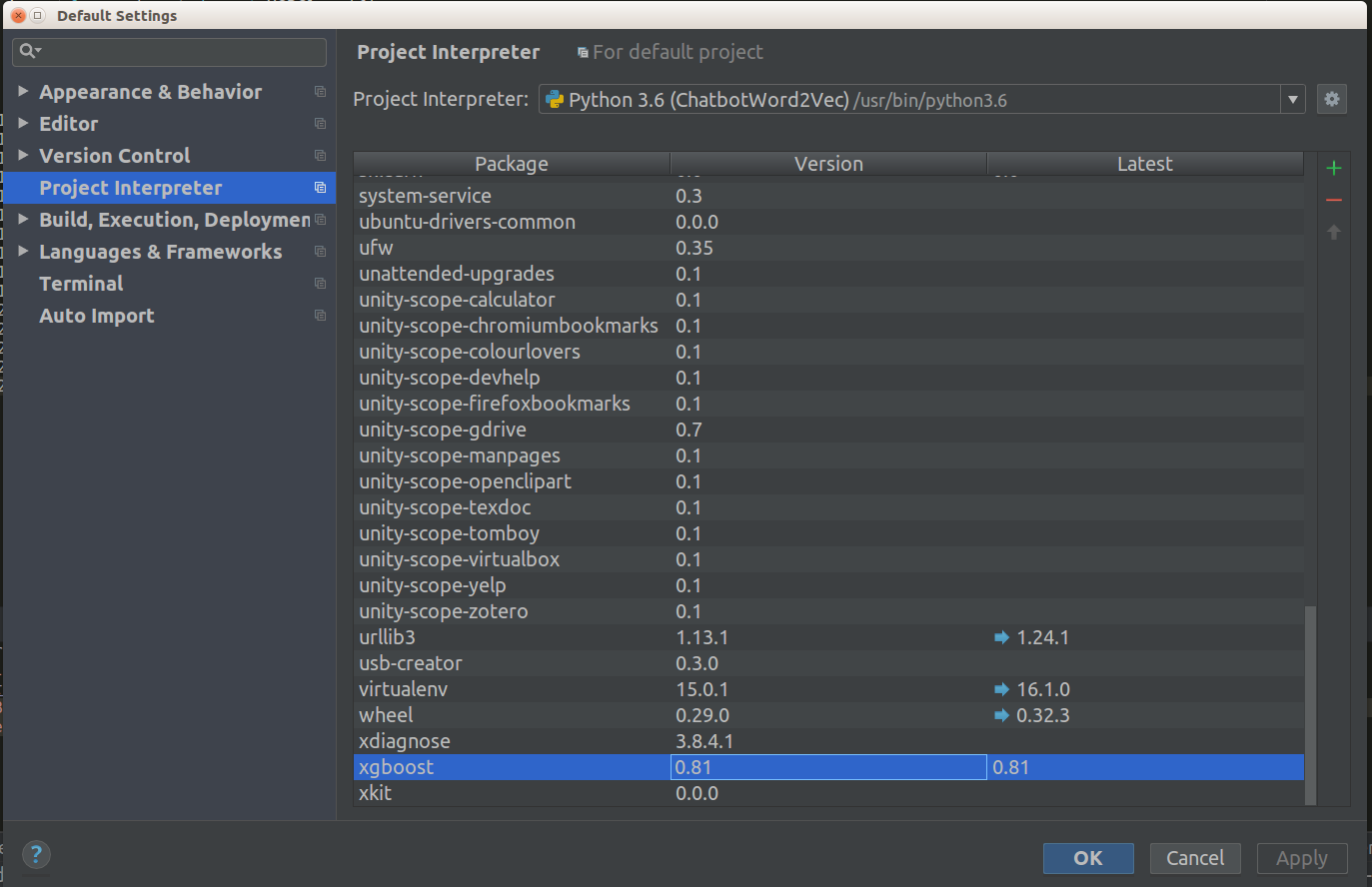1372x887 pixels.
Task: Select the ubuntu-drivers-common package row
Action: [828, 222]
